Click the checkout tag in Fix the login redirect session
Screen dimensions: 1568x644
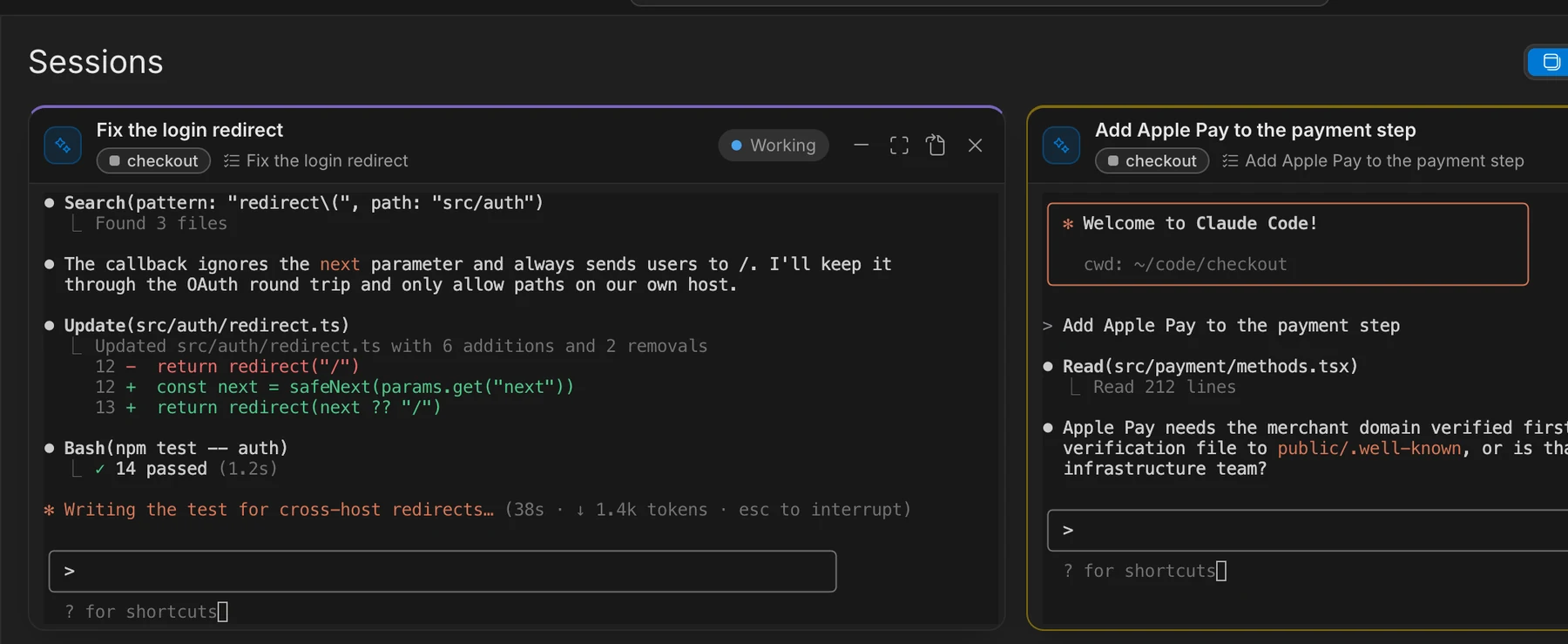[x=153, y=161]
